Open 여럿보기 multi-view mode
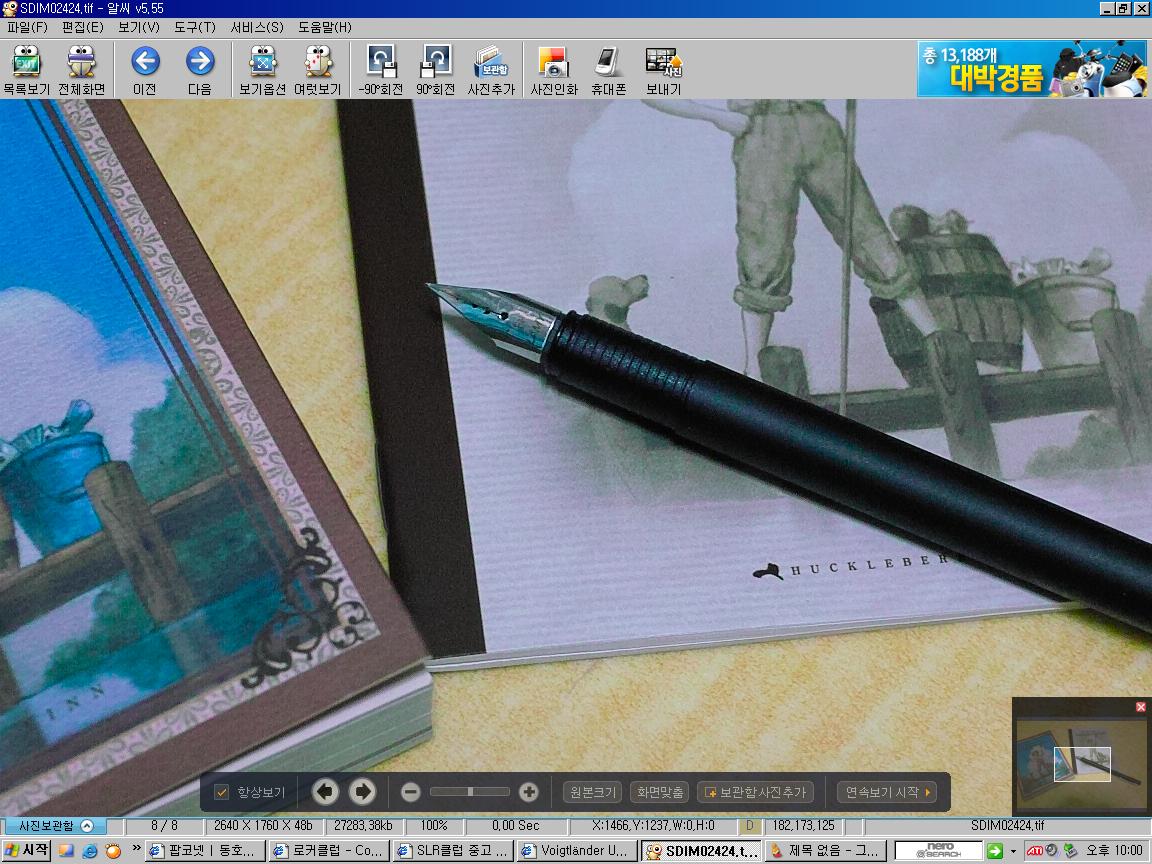Image resolution: width=1152 pixels, height=864 pixels. pyautogui.click(x=317, y=70)
